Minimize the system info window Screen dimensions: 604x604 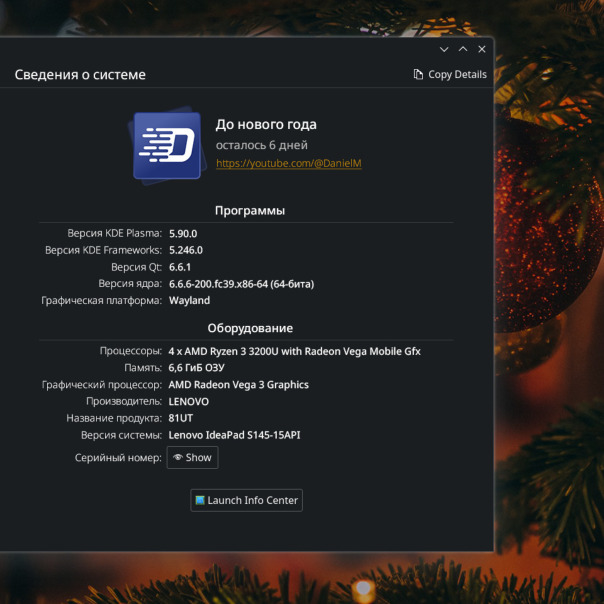coord(444,49)
